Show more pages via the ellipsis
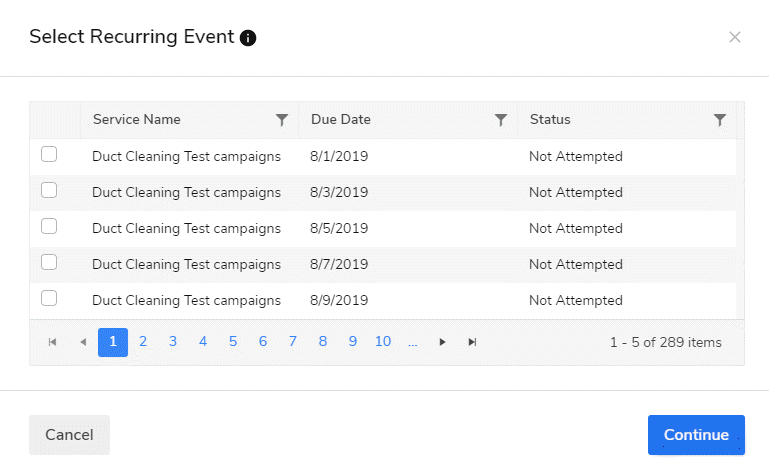 click(413, 342)
